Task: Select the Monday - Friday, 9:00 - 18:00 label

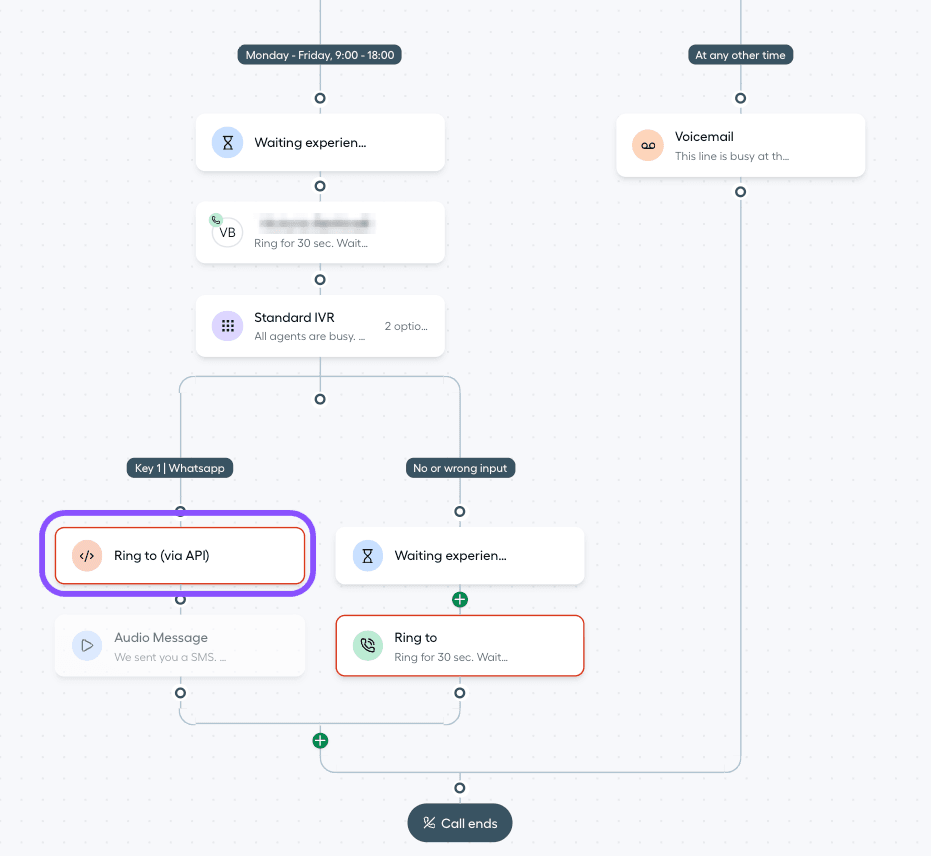Action: tap(319, 55)
